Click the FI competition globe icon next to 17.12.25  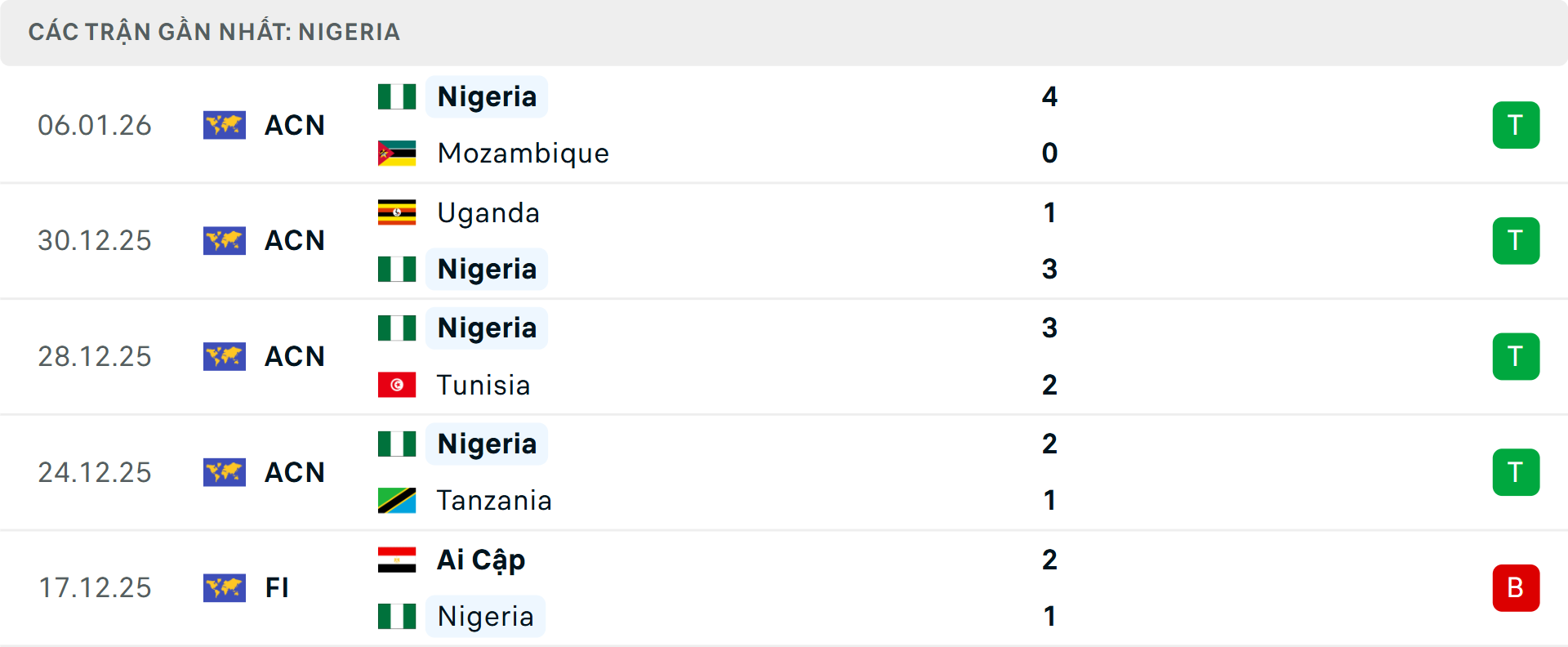pyautogui.click(x=225, y=587)
